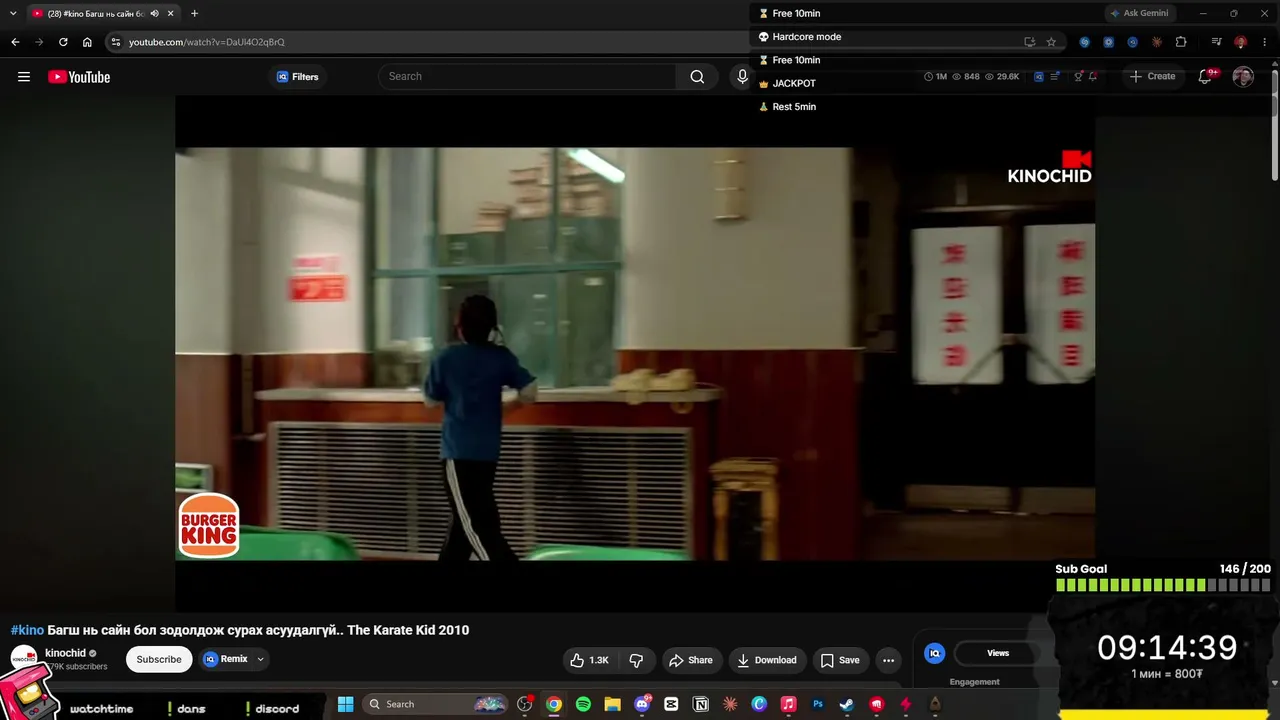
Task: Open more actions three-dot menu
Action: point(888,660)
